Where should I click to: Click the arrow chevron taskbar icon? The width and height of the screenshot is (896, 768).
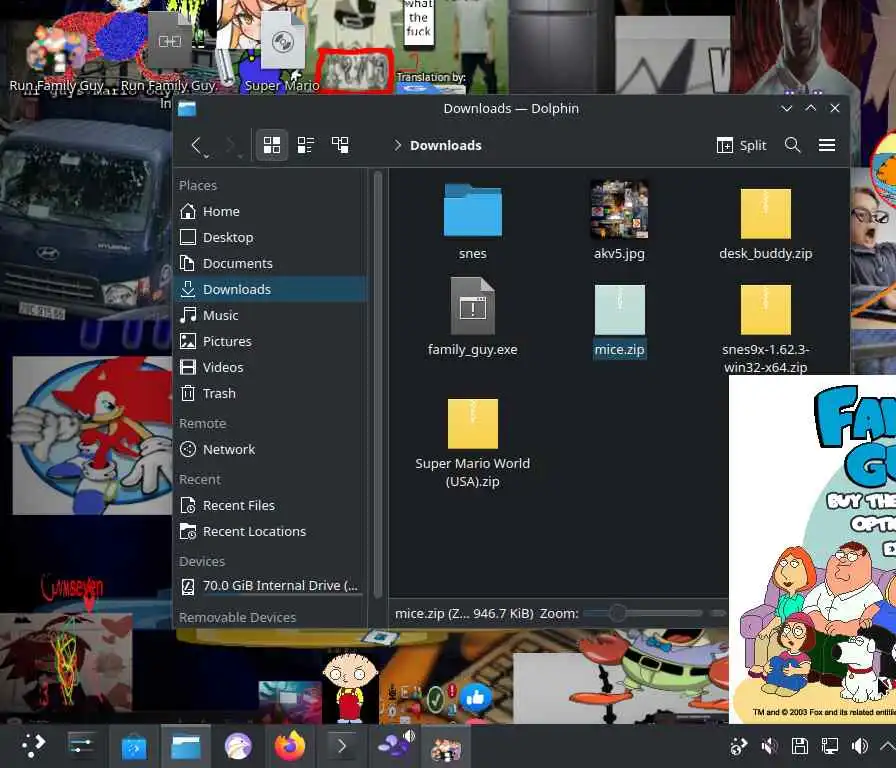coord(342,746)
